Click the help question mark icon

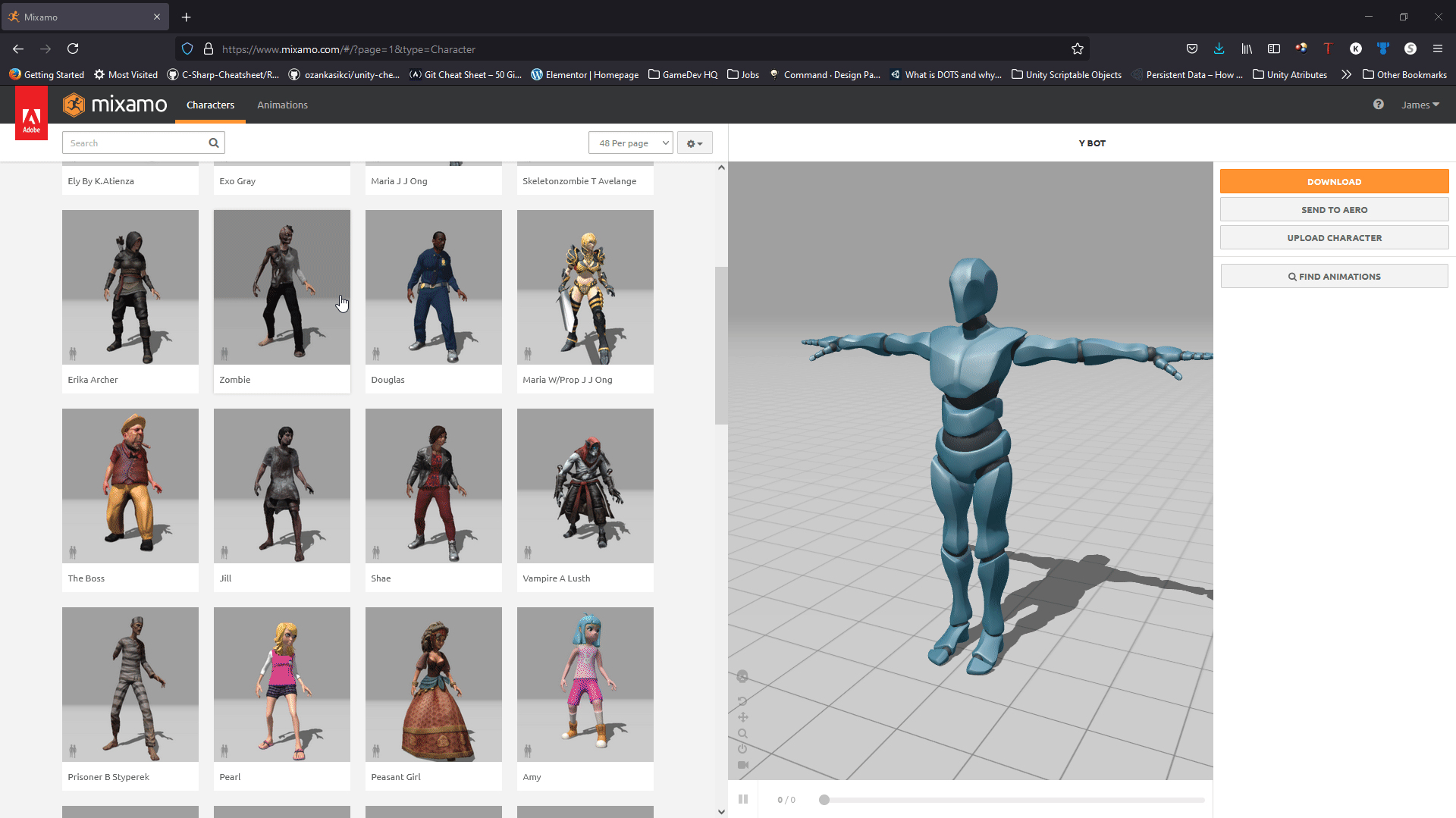point(1379,105)
